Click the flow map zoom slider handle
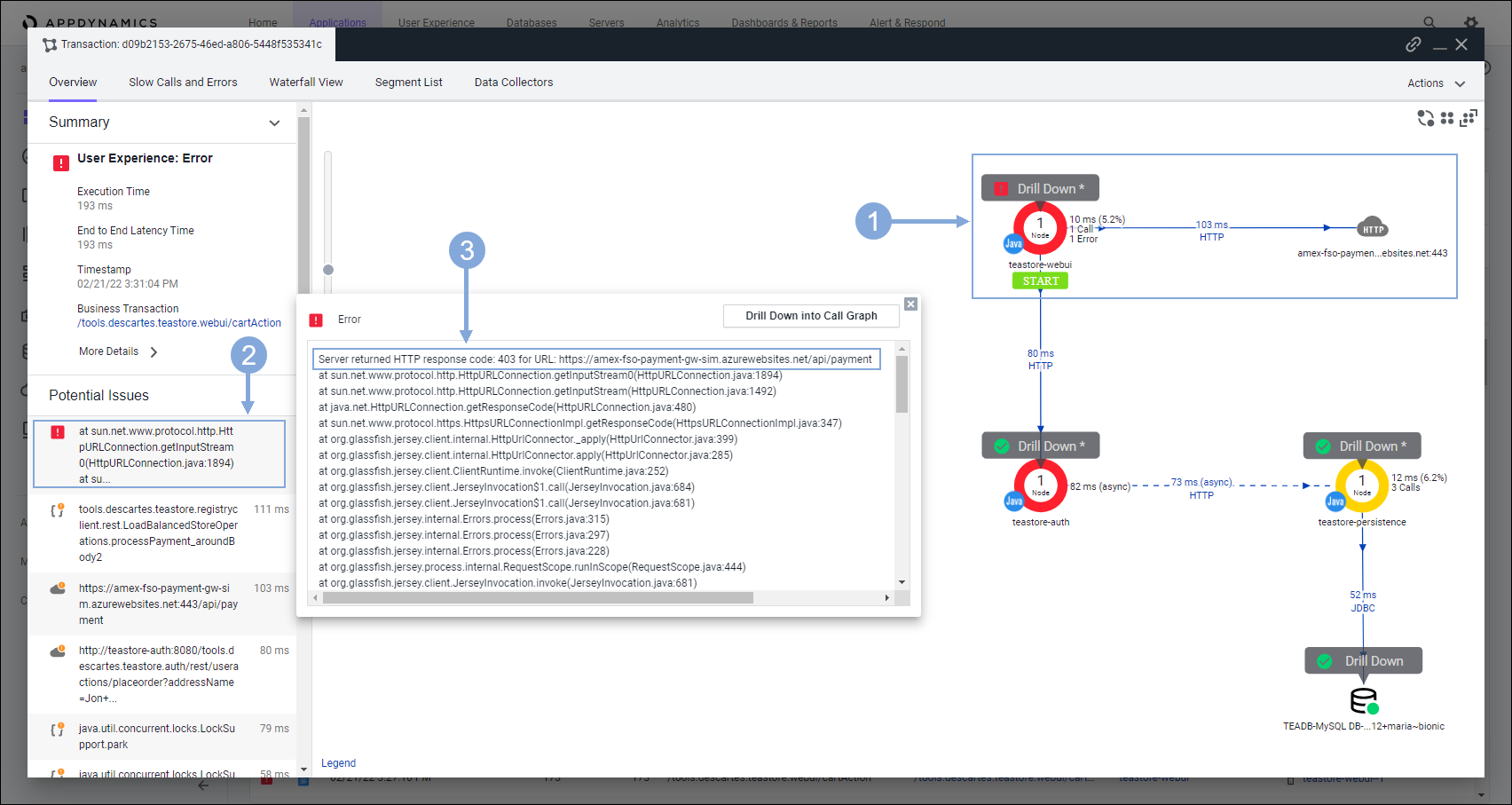The height and width of the screenshot is (805, 1512). 328,270
